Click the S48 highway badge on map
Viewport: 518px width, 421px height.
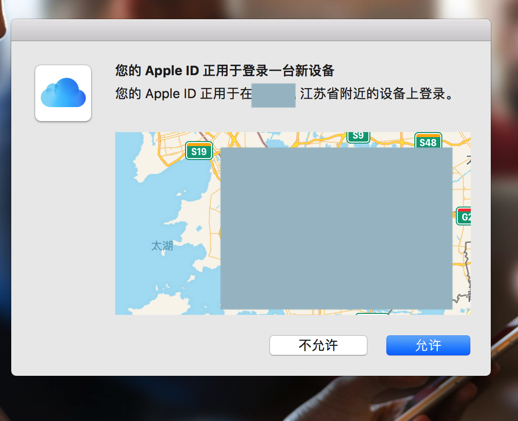click(x=428, y=141)
